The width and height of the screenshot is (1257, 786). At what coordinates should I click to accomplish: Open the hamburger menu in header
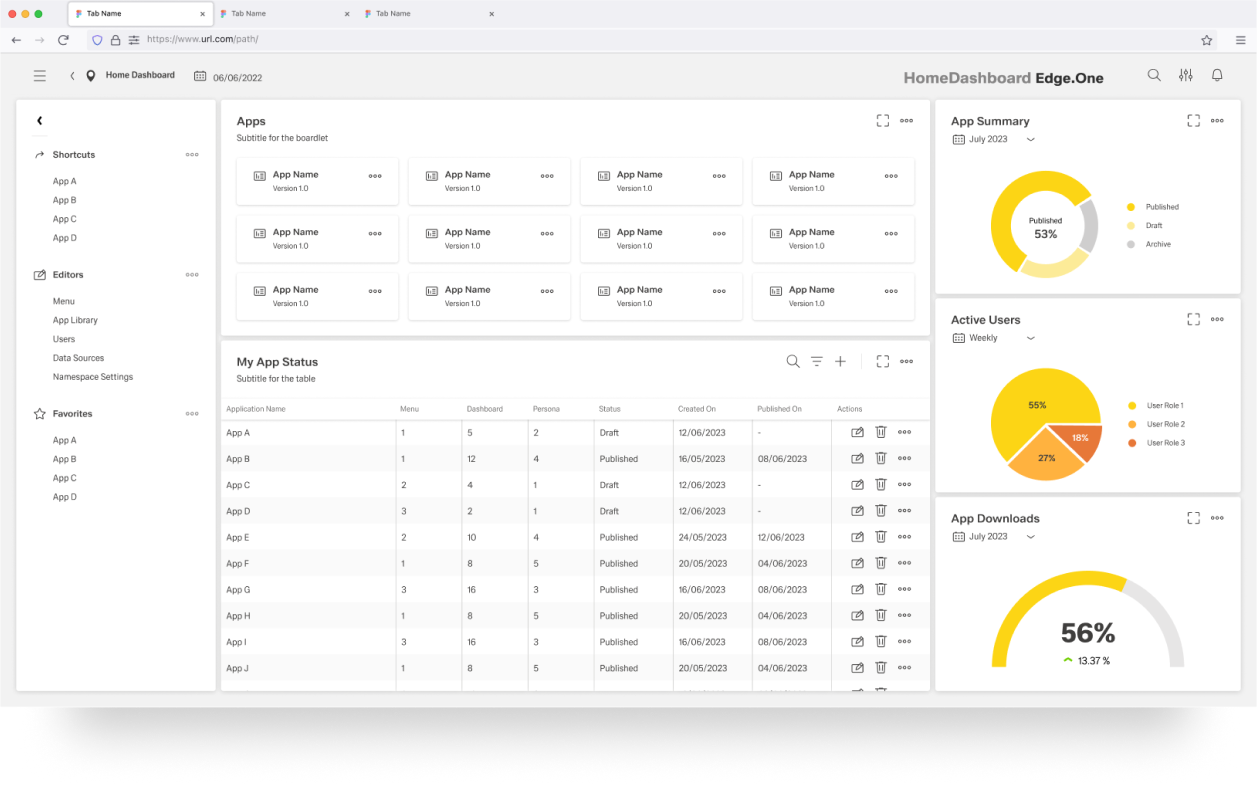40,75
